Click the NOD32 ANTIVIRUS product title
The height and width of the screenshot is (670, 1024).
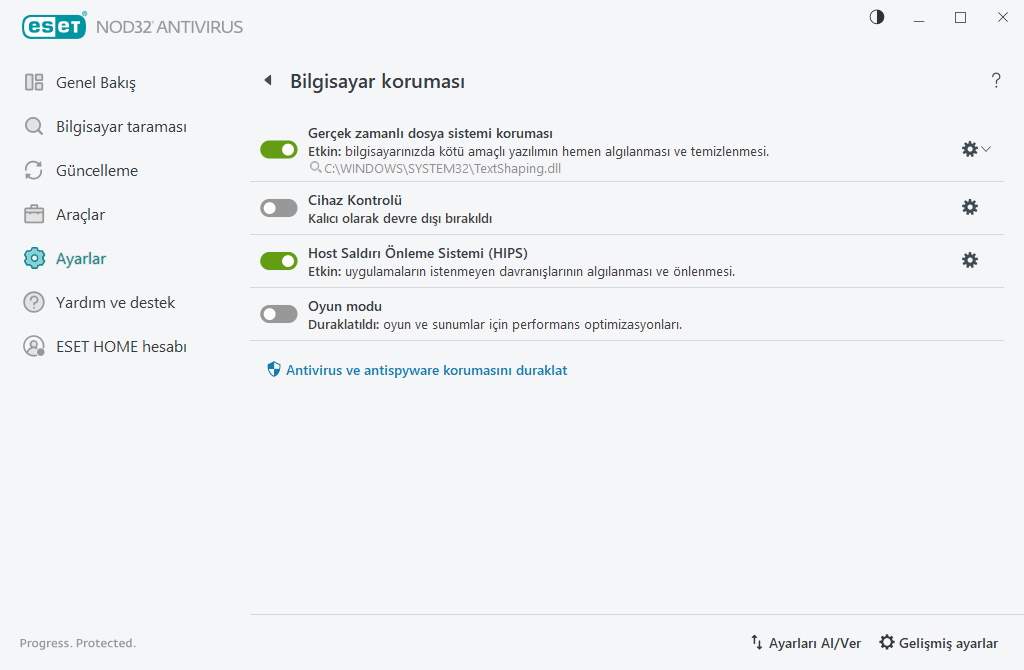point(170,27)
